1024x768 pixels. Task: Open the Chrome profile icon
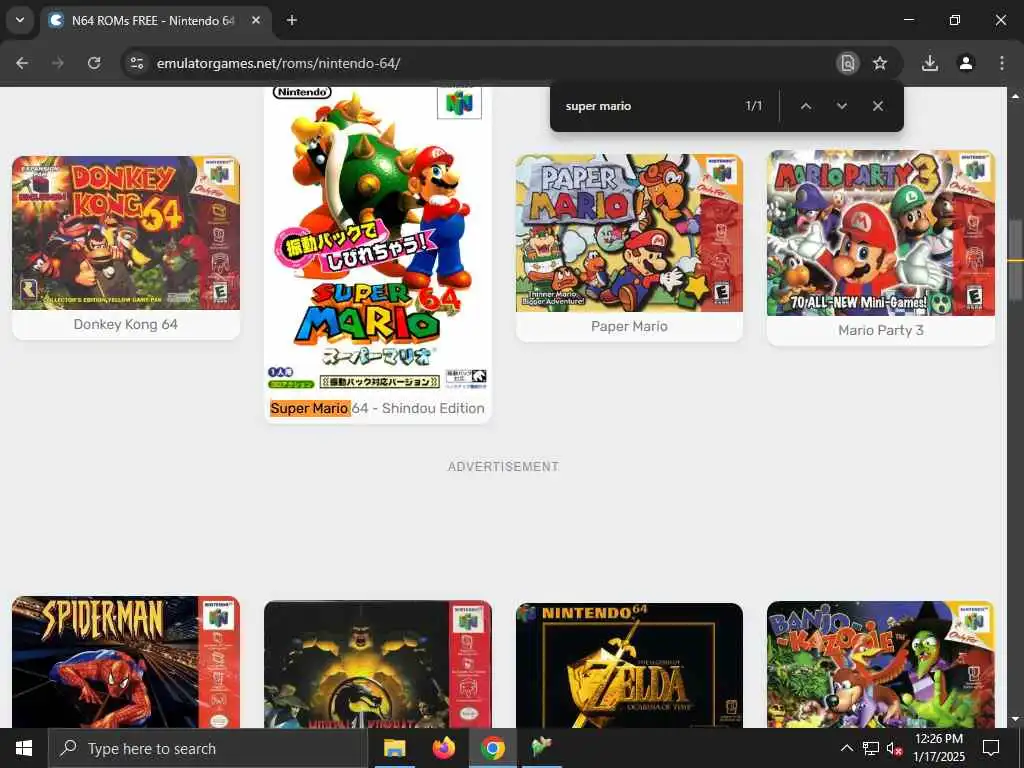(x=966, y=63)
